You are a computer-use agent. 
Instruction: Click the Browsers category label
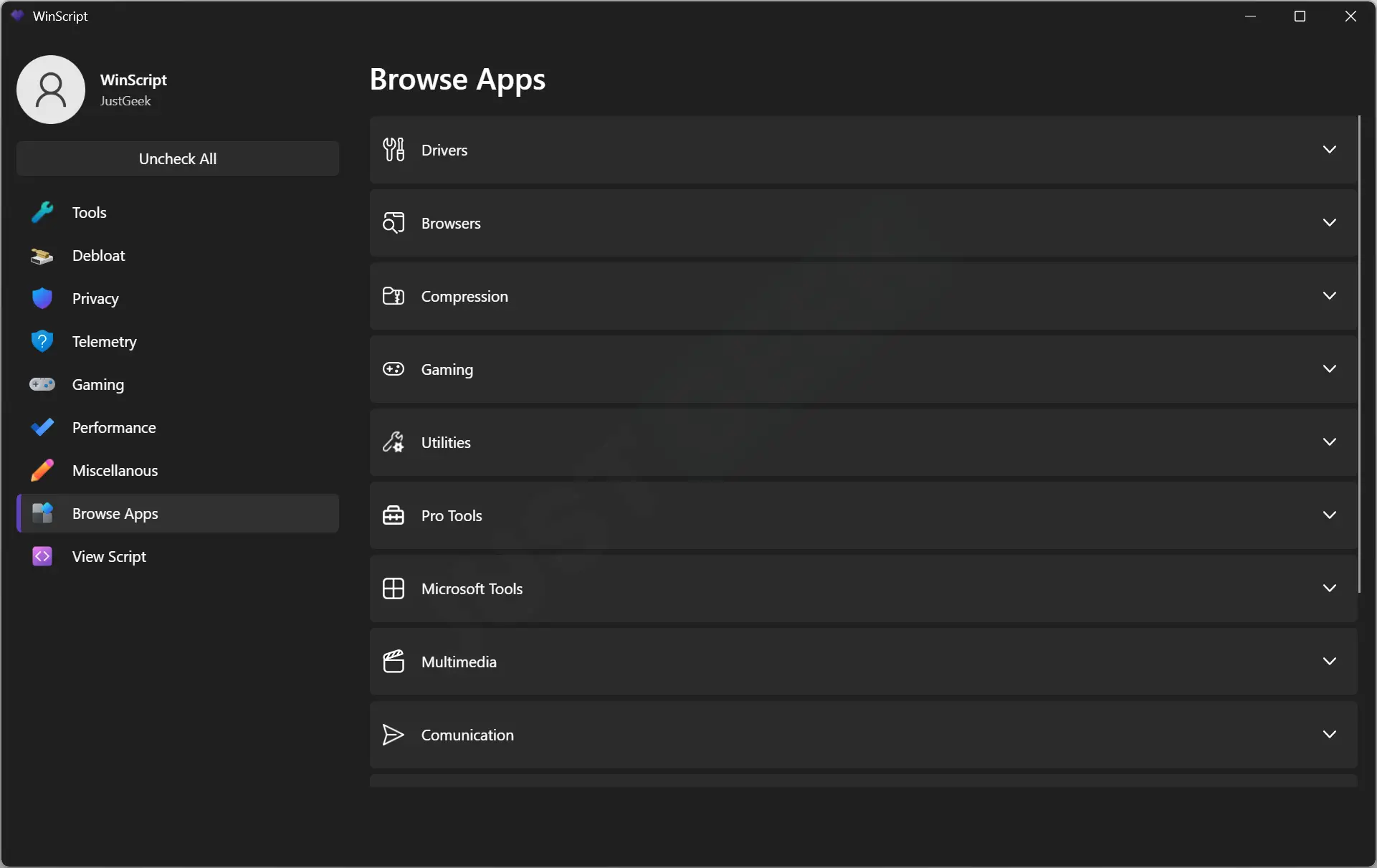[451, 223]
